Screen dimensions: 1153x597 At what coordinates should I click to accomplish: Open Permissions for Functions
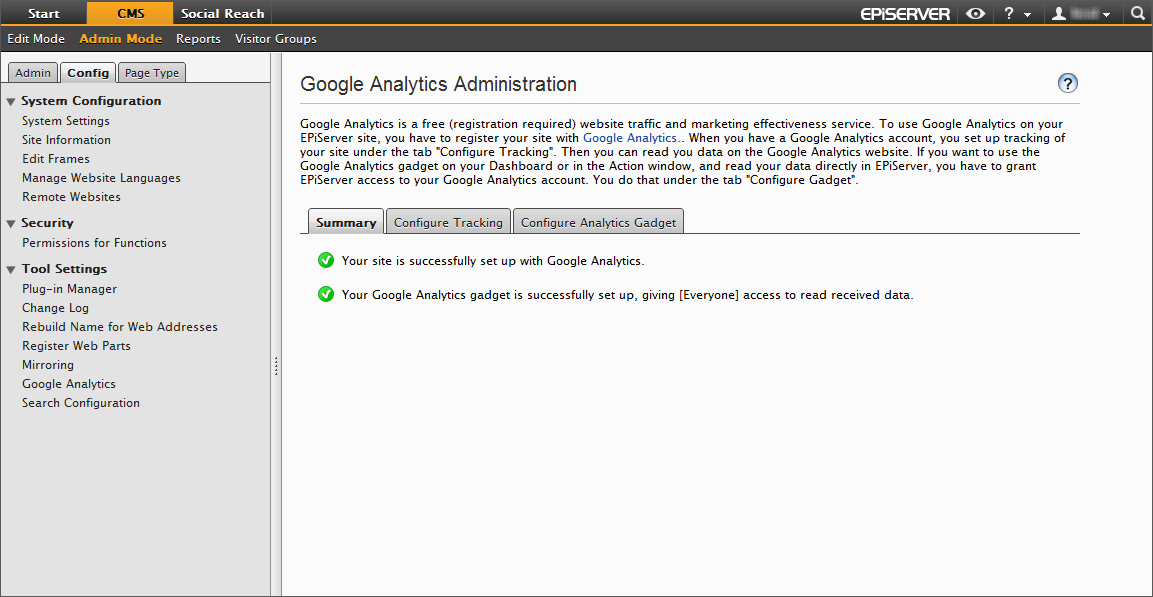94,243
